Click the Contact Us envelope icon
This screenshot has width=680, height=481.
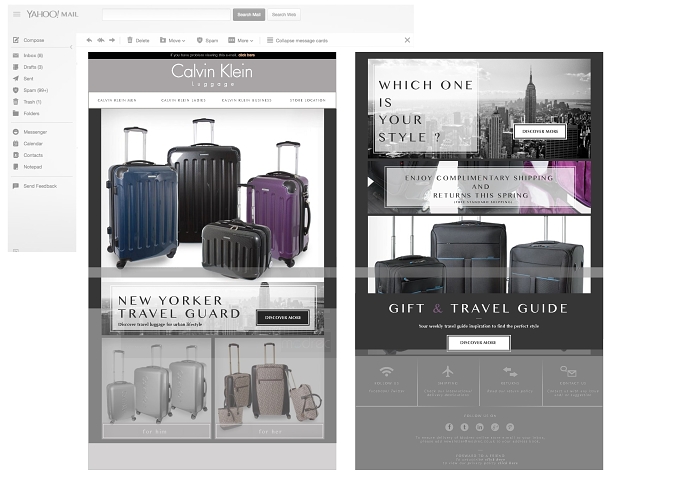568,372
